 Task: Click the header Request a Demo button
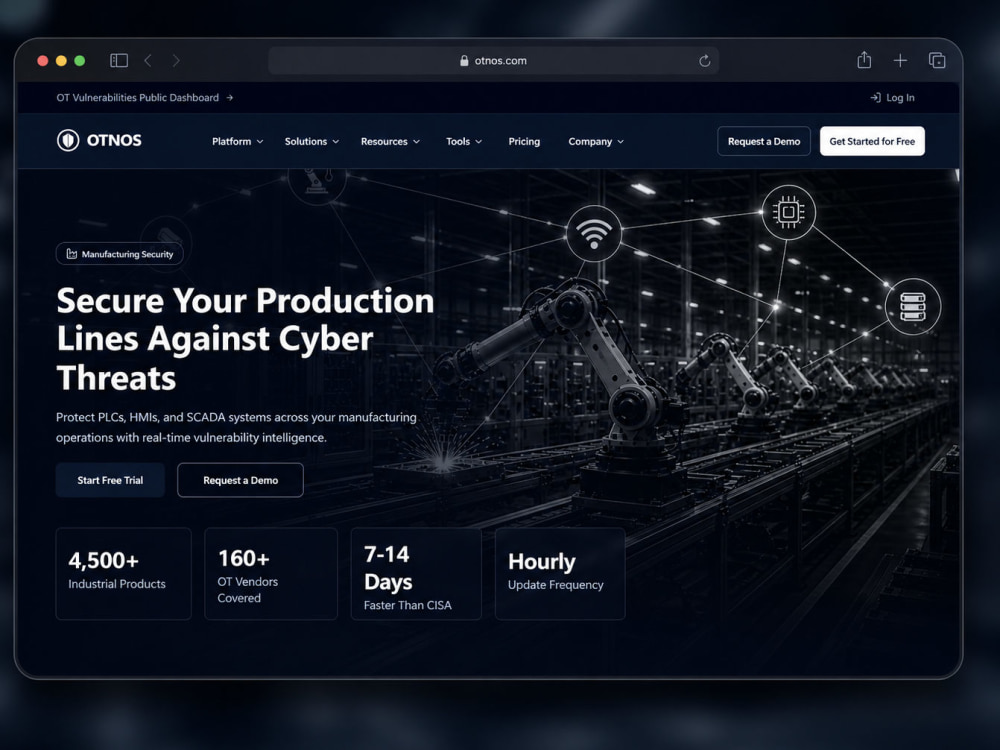tap(764, 141)
